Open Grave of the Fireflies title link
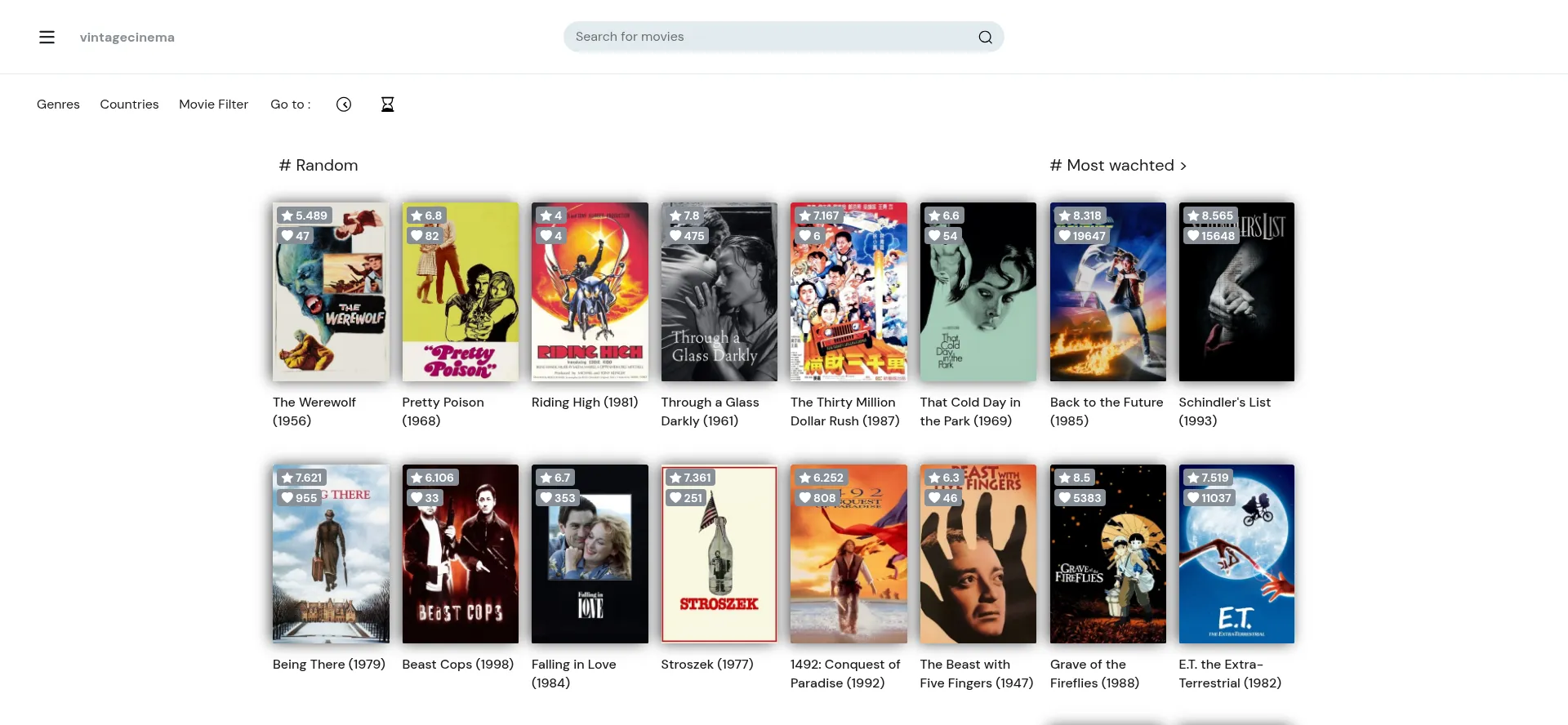The image size is (1568, 725). click(1094, 674)
